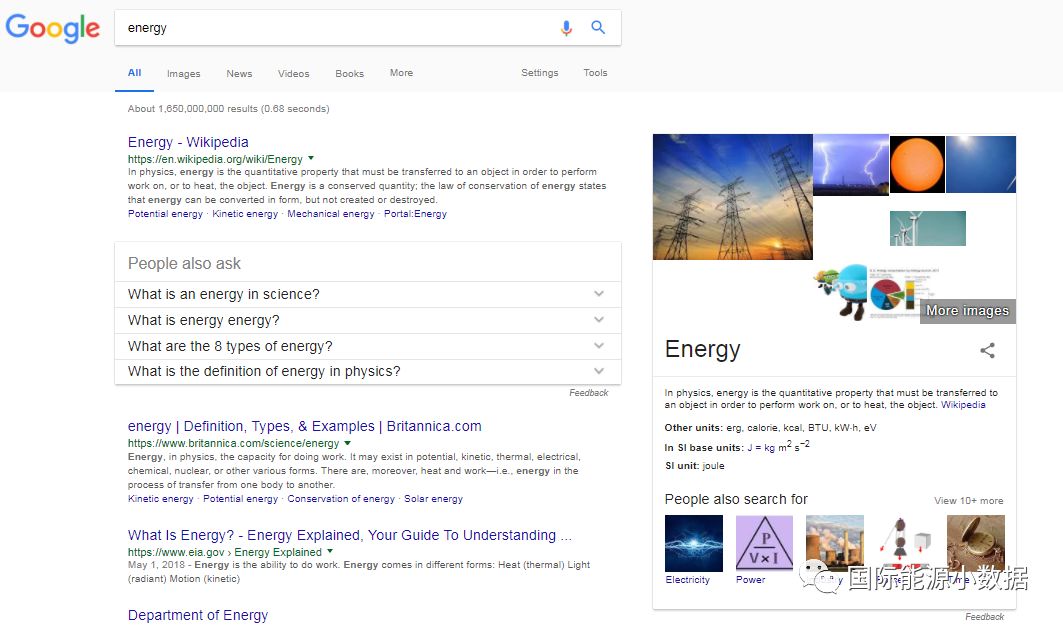Open the Solar energy sitelink
Image resolution: width=1063 pixels, height=625 pixels.
[434, 498]
